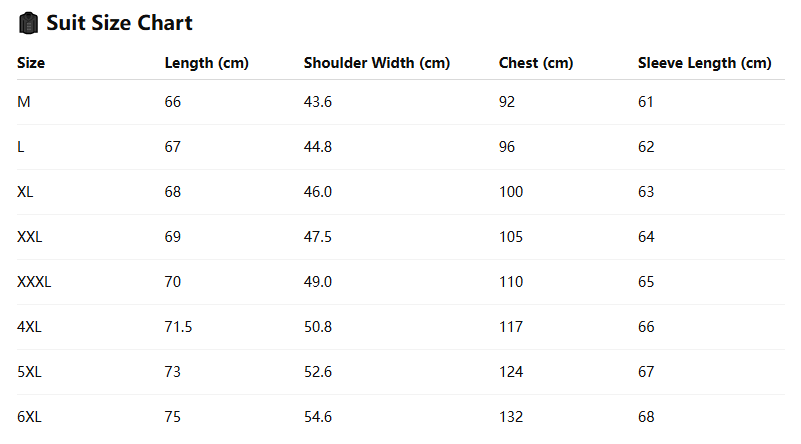Select the XXL size row label
Viewport: 801px width, 444px height.
[x=30, y=237]
